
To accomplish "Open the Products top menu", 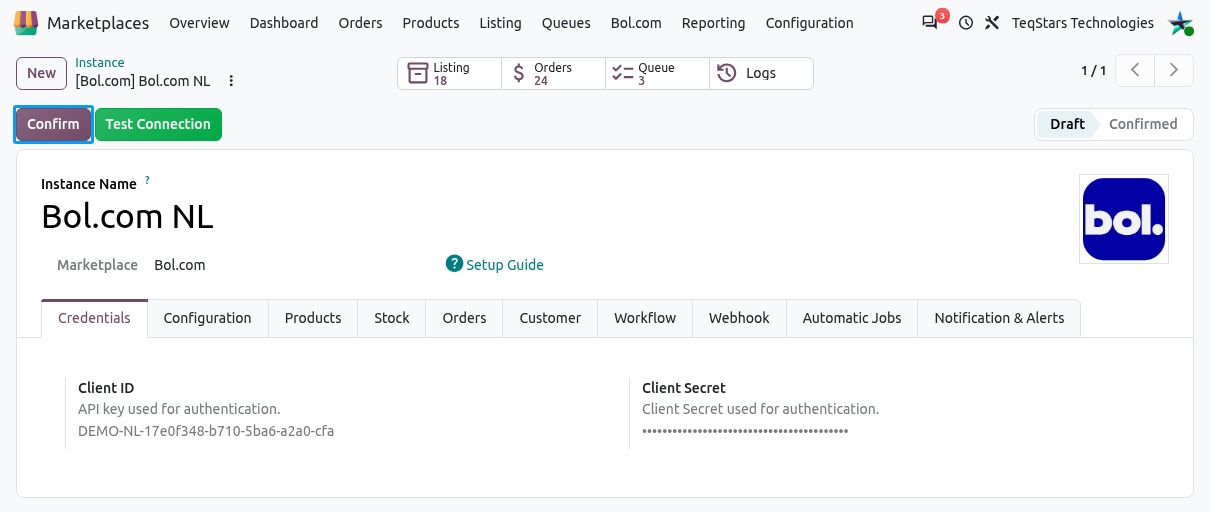I will coord(431,22).
